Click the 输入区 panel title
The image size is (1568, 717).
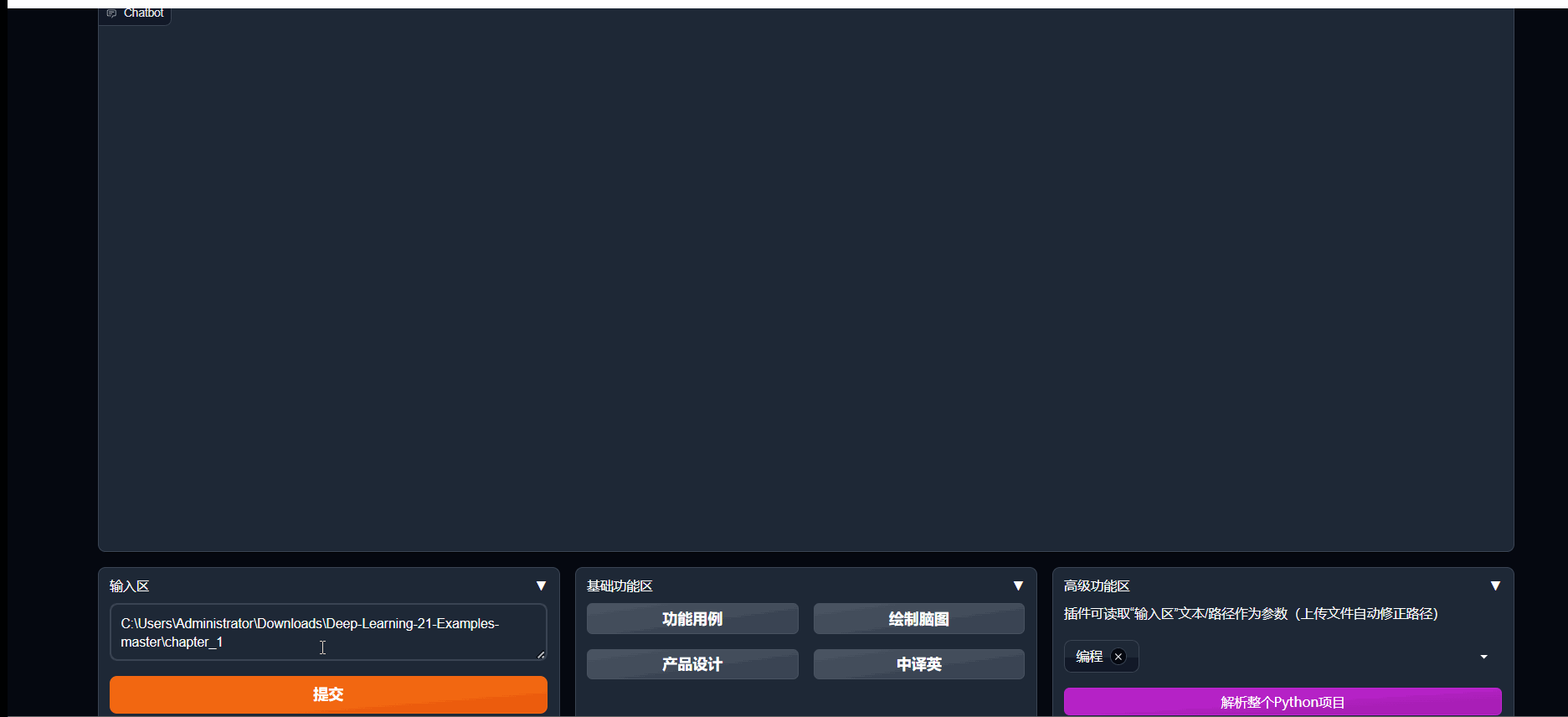click(130, 586)
